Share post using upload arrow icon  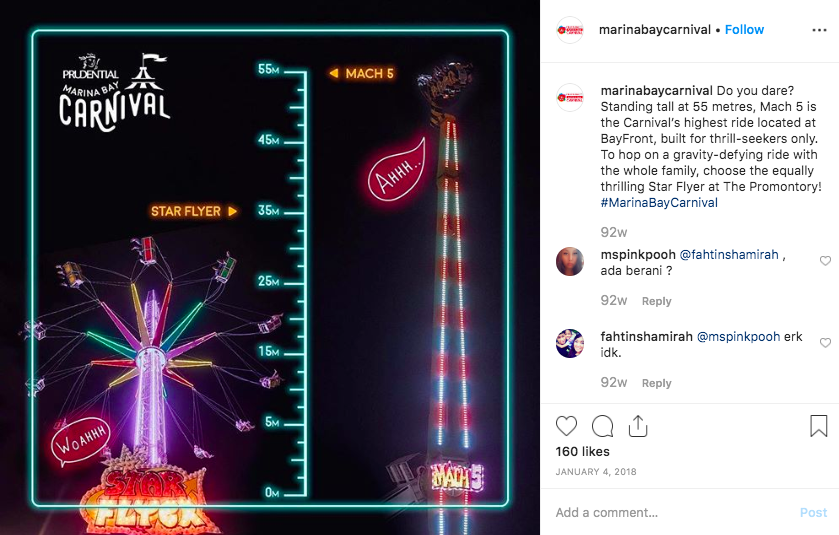point(638,426)
